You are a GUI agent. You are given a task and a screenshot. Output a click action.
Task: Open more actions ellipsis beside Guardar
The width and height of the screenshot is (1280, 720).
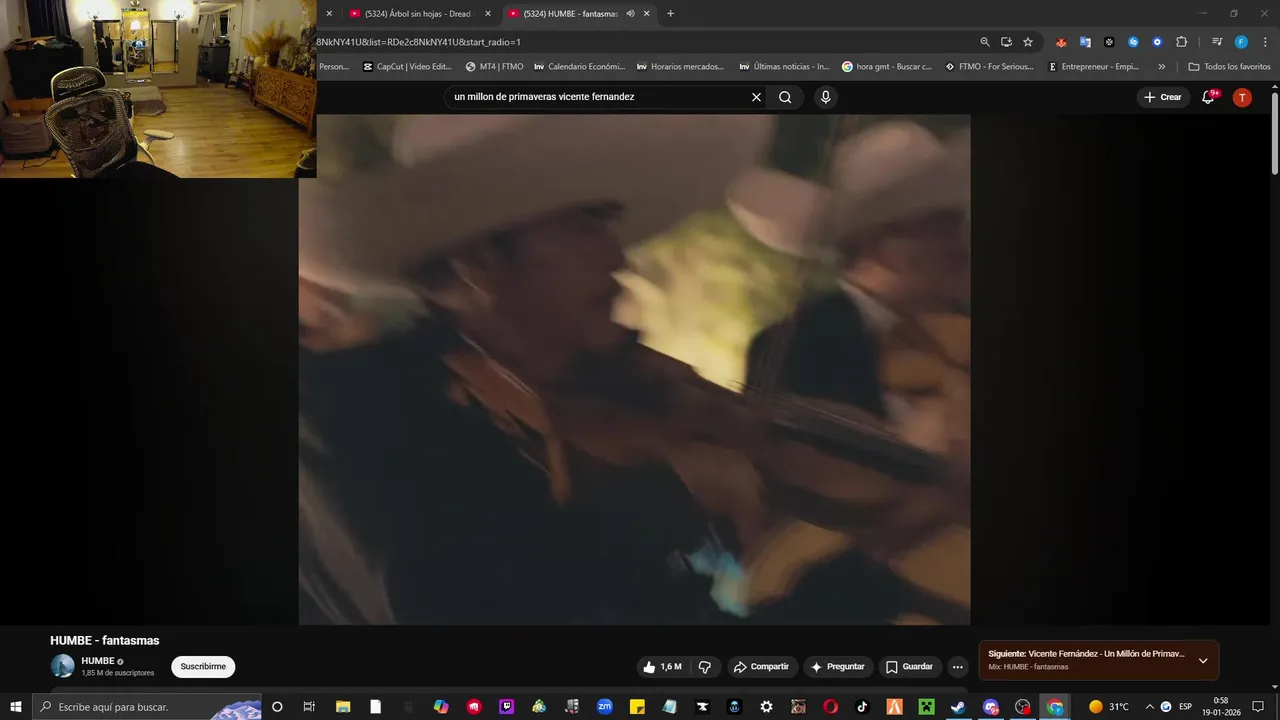coord(957,667)
